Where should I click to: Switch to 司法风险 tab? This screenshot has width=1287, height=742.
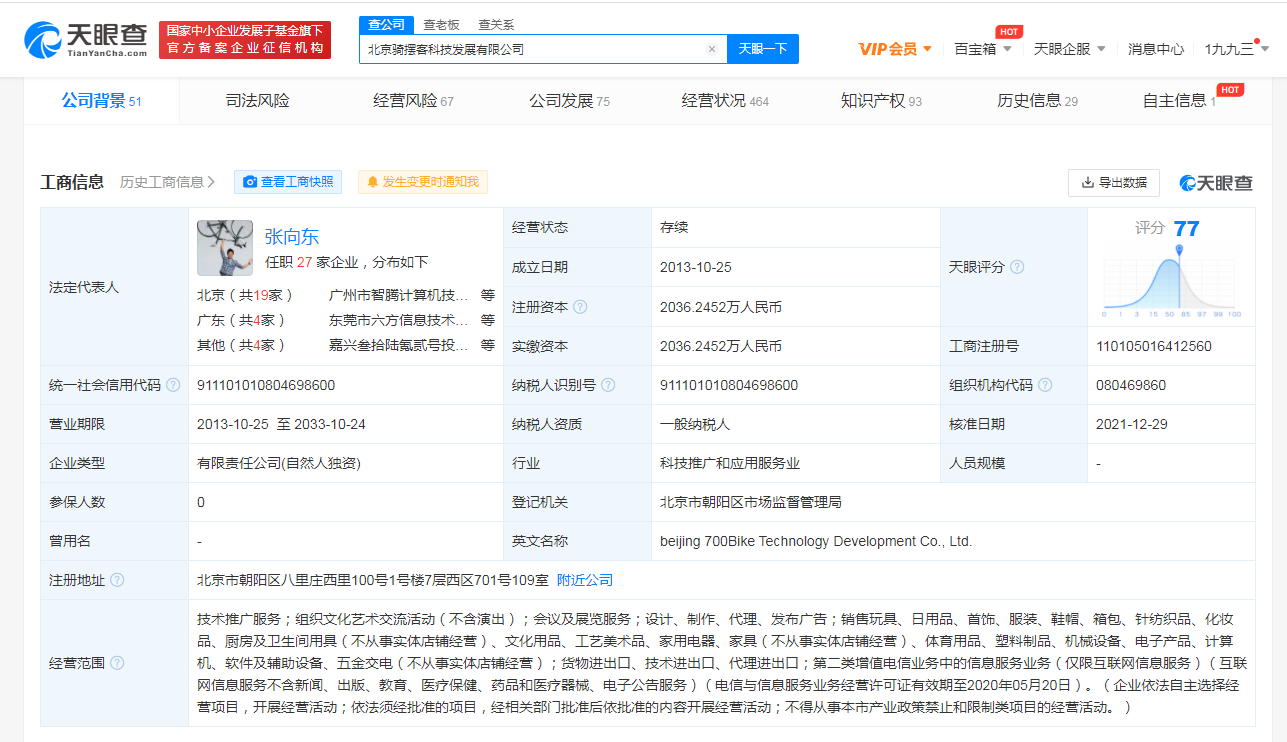coord(258,100)
